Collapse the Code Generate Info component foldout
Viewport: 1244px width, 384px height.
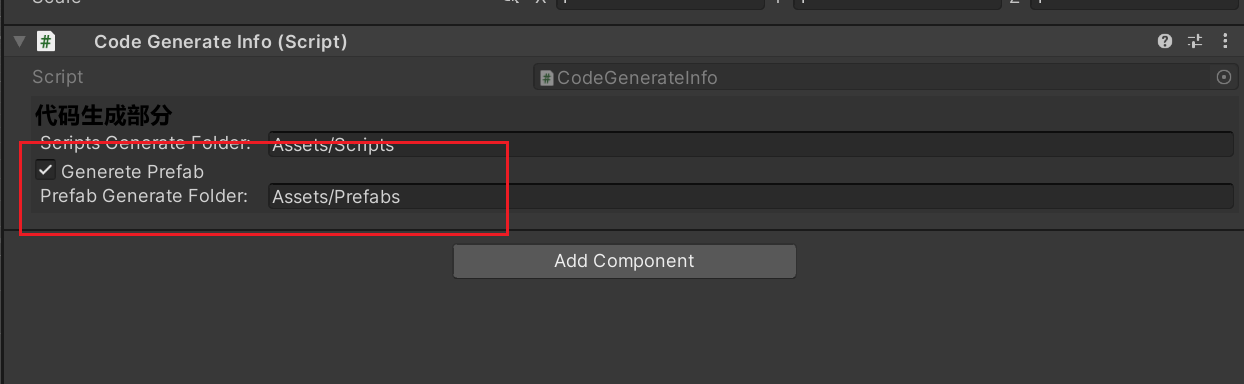tap(19, 42)
